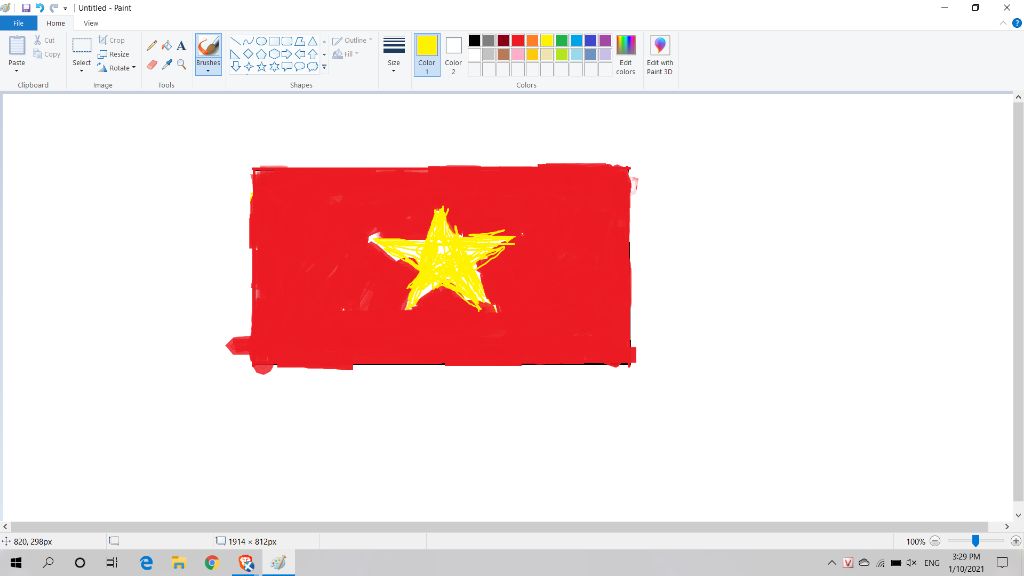Choose the Triangle shape
1024x576 pixels.
click(x=313, y=41)
